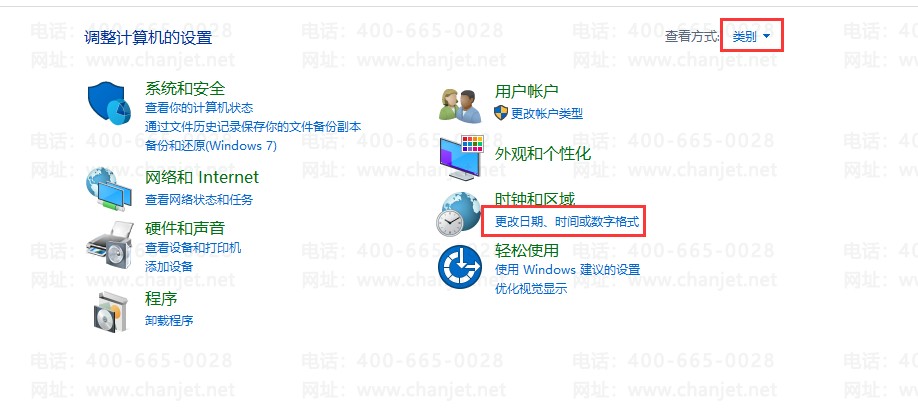Click the Hardware and Sound printer icon
The height and width of the screenshot is (411, 918).
pyautogui.click(x=110, y=245)
